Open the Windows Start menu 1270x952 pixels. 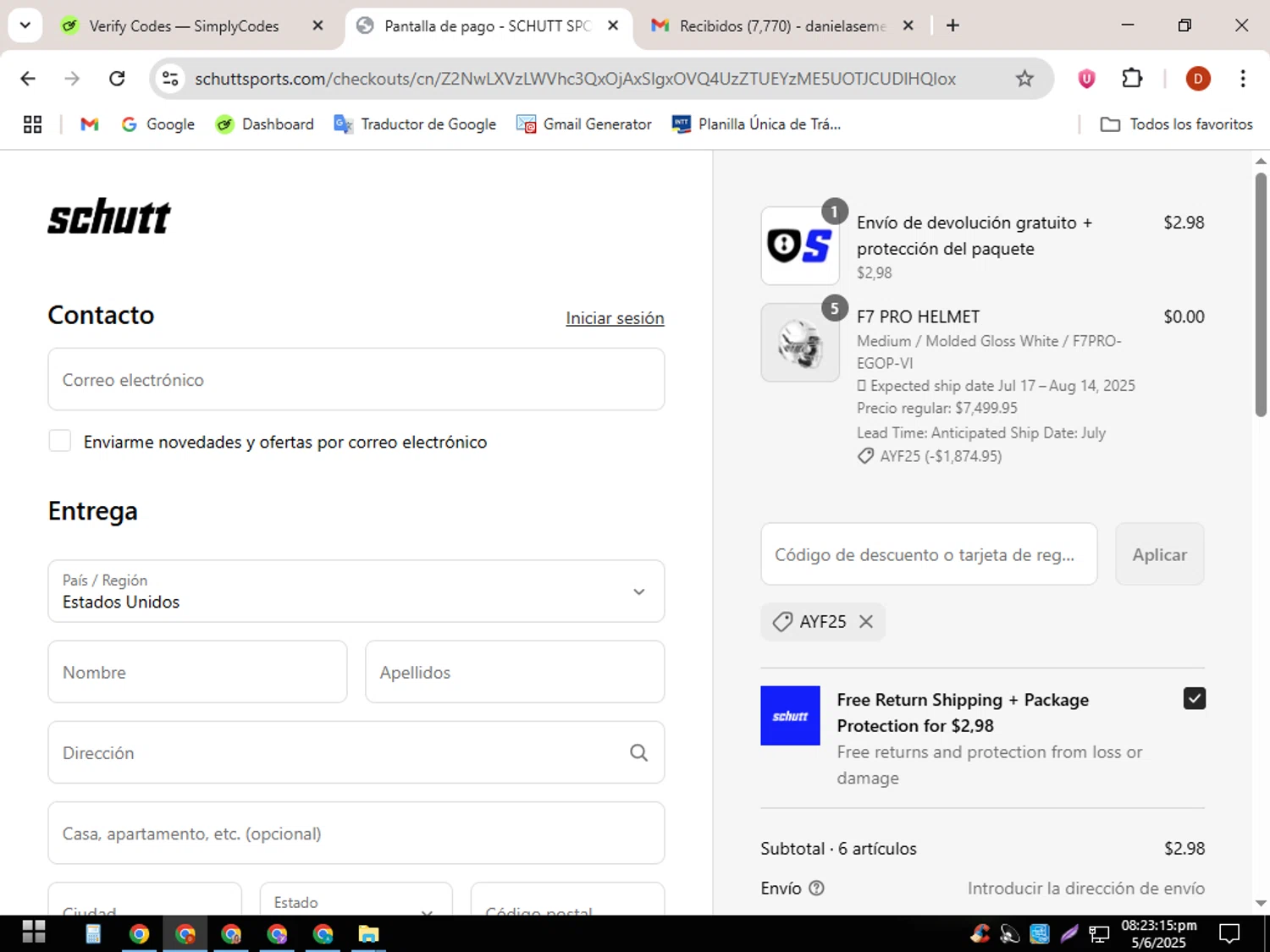(x=34, y=933)
